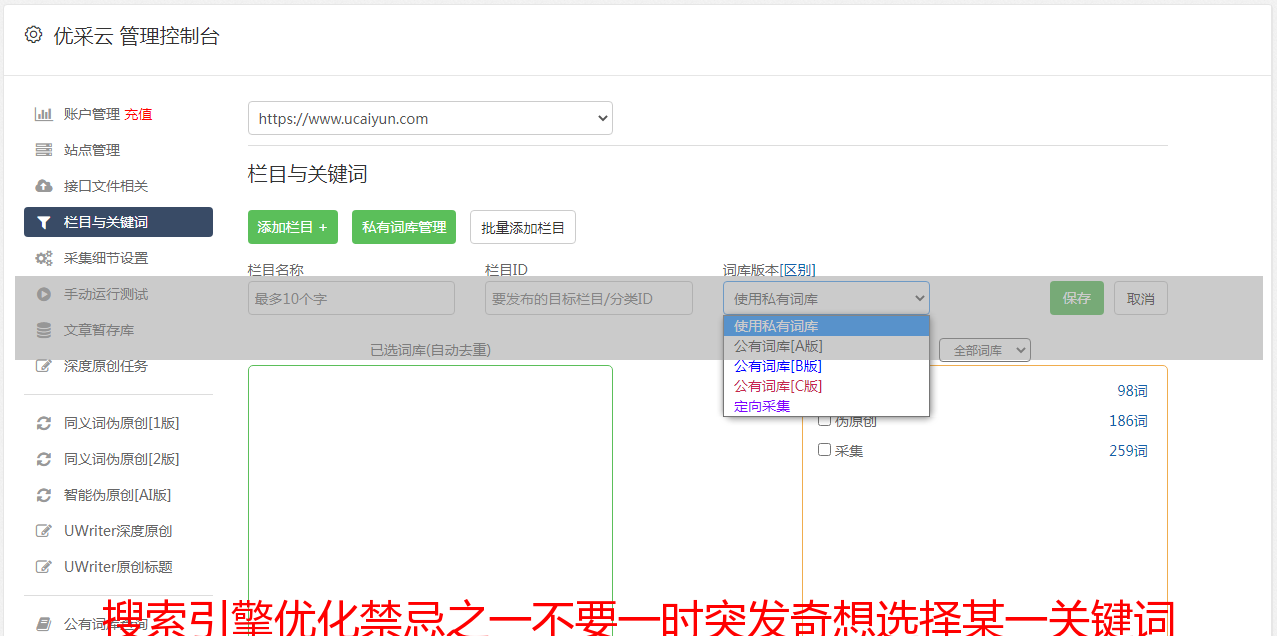The image size is (1277, 636).
Task: Click the [区别] link next to 词库版本
Action: 798,270
